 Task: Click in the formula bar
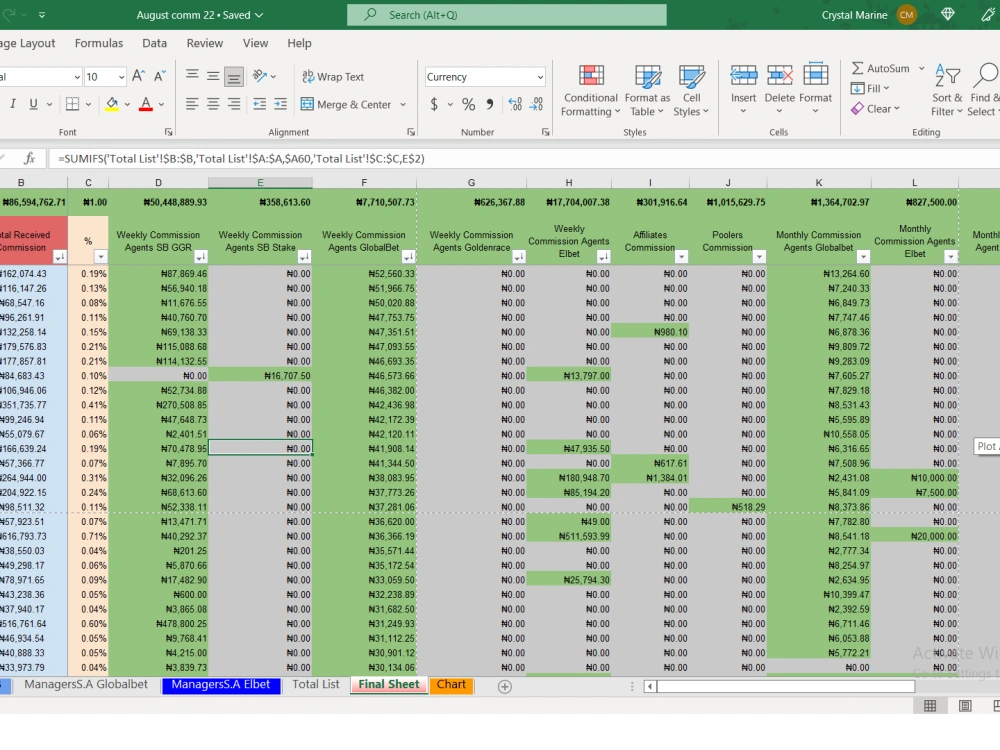(523, 158)
